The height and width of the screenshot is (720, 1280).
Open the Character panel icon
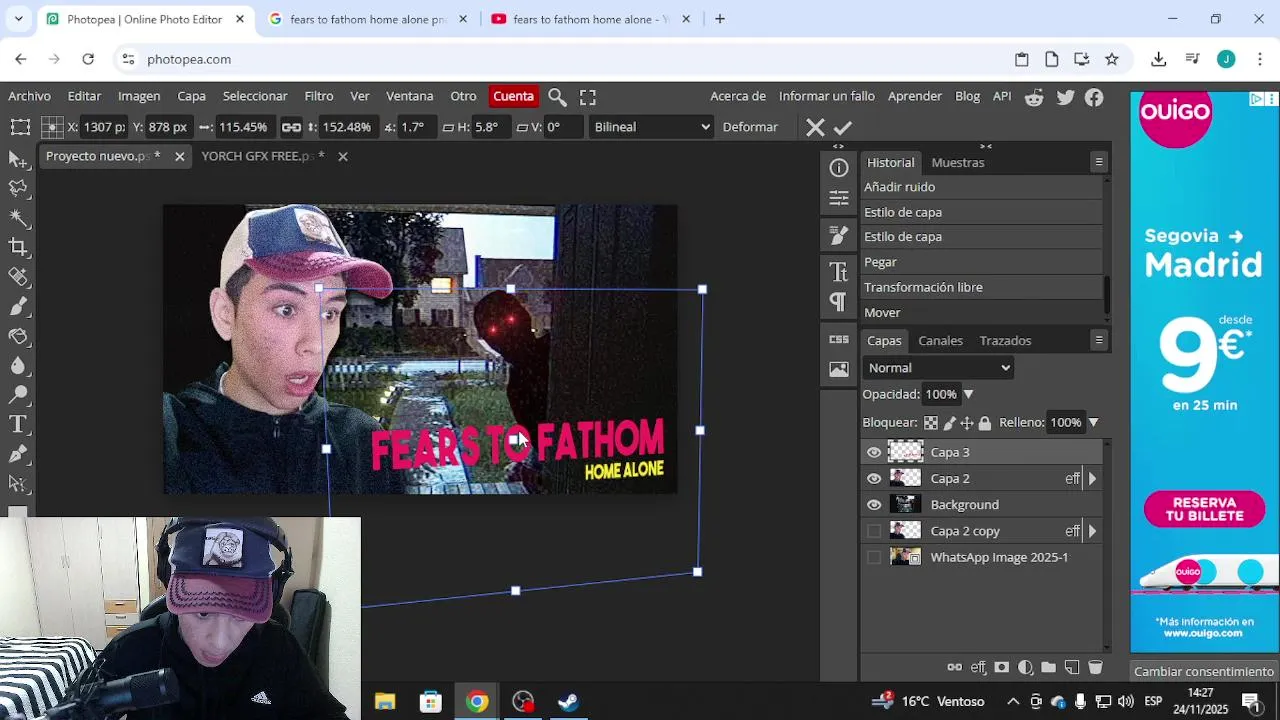point(839,272)
